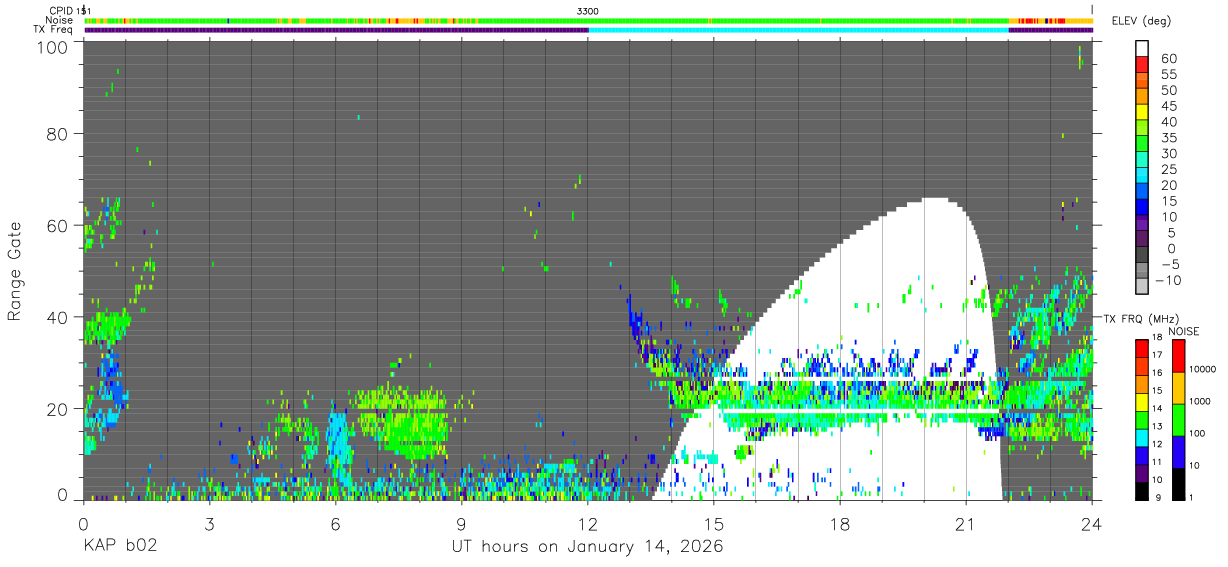Click the "ELEV (deg)" color bar title
Image resolution: width=1228 pixels, height=567 pixels.
pos(1143,21)
